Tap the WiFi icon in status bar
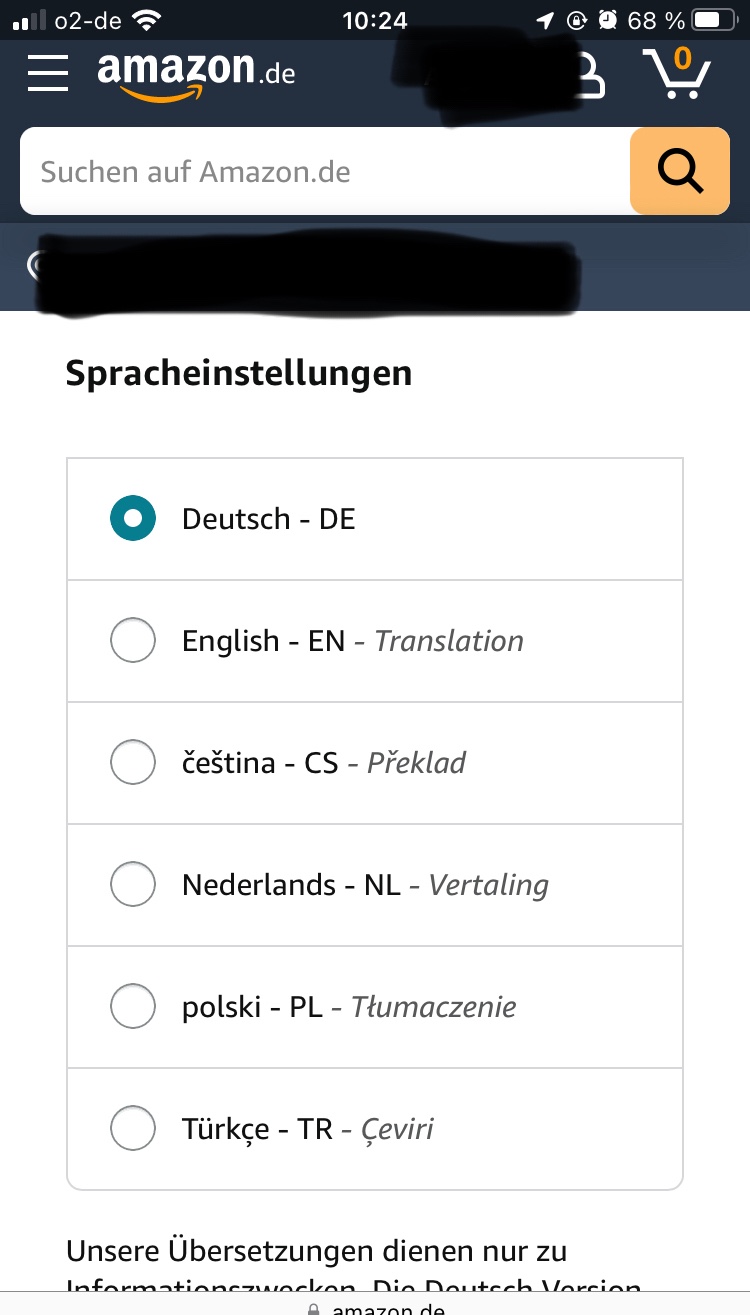750x1315 pixels. point(147,20)
